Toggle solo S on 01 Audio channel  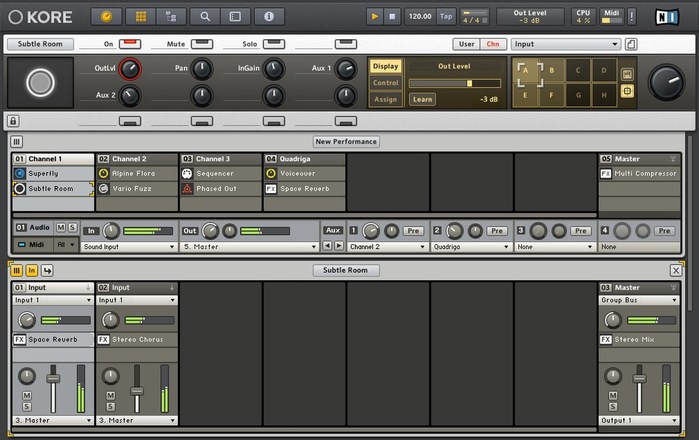pos(72,227)
